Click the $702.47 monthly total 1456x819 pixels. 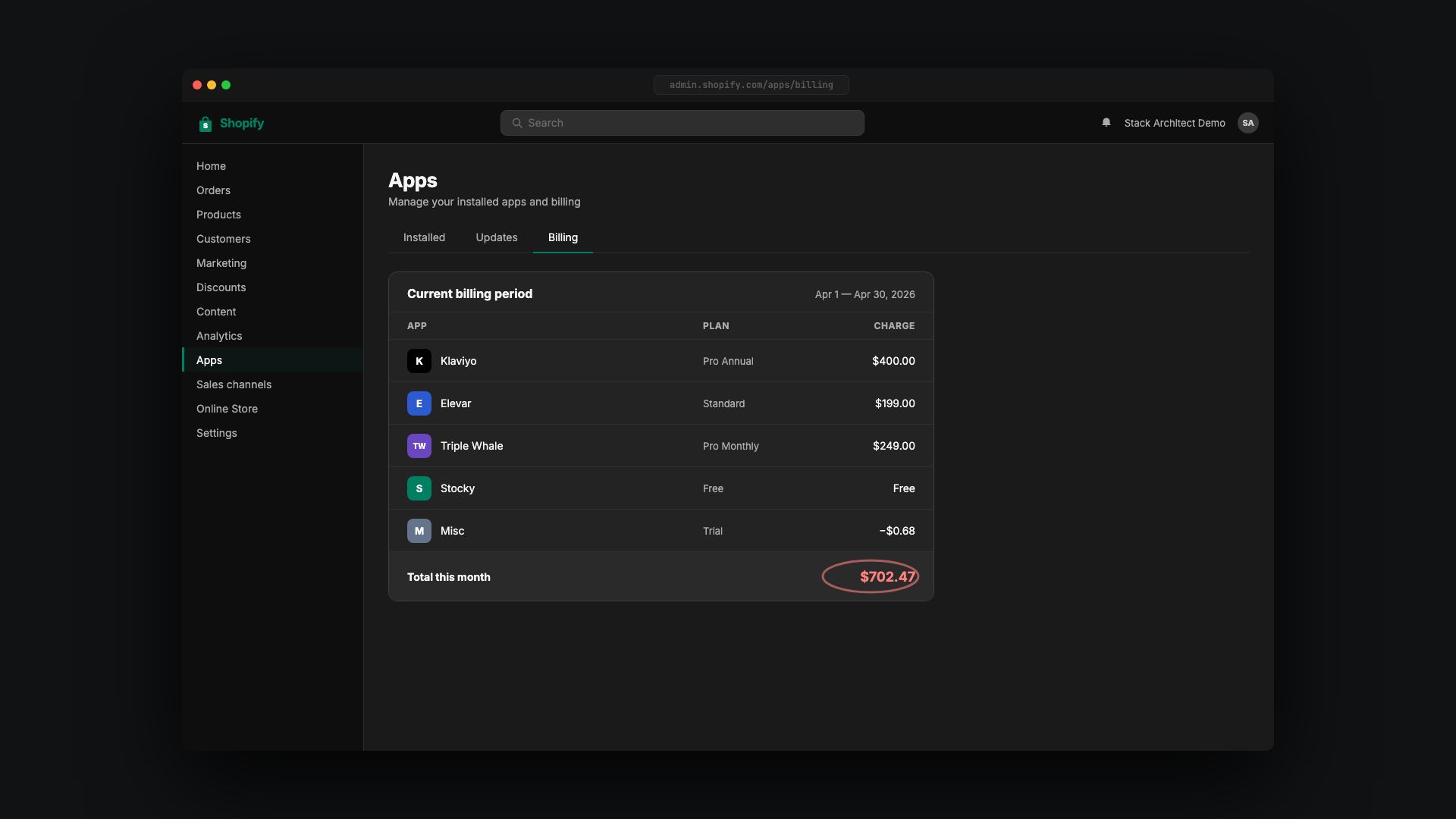pos(887,577)
